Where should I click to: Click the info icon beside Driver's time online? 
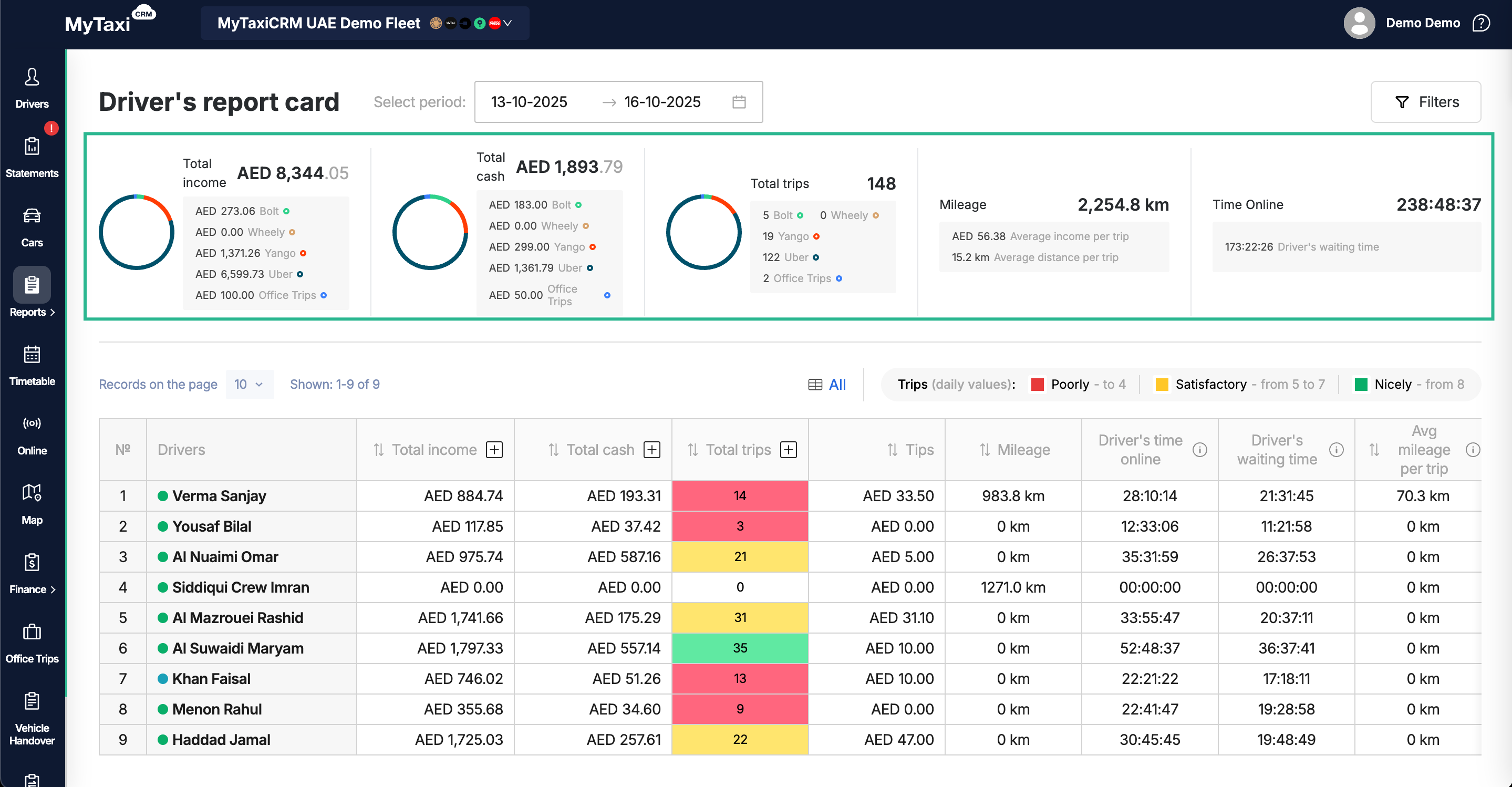tap(1200, 450)
